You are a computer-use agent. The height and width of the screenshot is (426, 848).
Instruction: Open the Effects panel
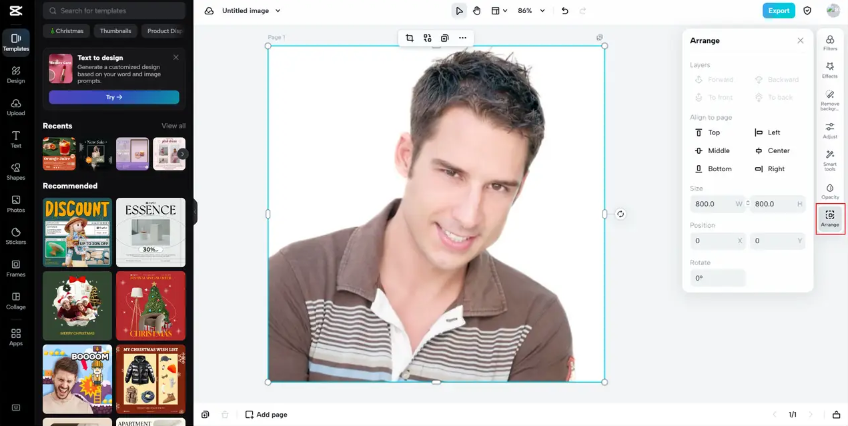click(x=830, y=70)
